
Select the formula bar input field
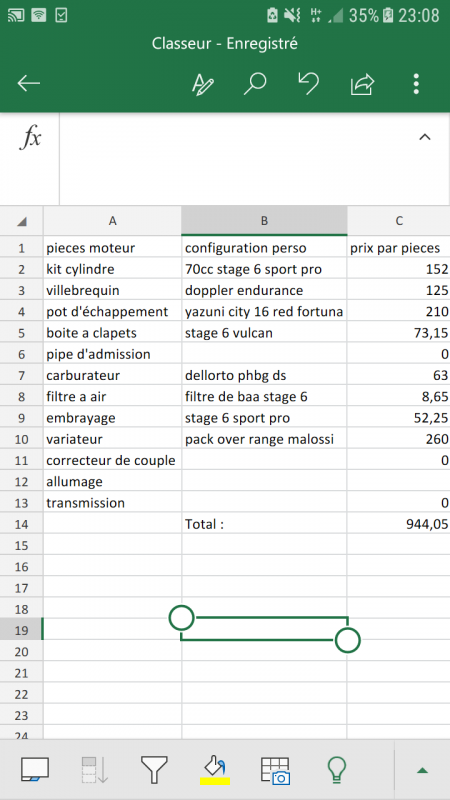[235, 159]
